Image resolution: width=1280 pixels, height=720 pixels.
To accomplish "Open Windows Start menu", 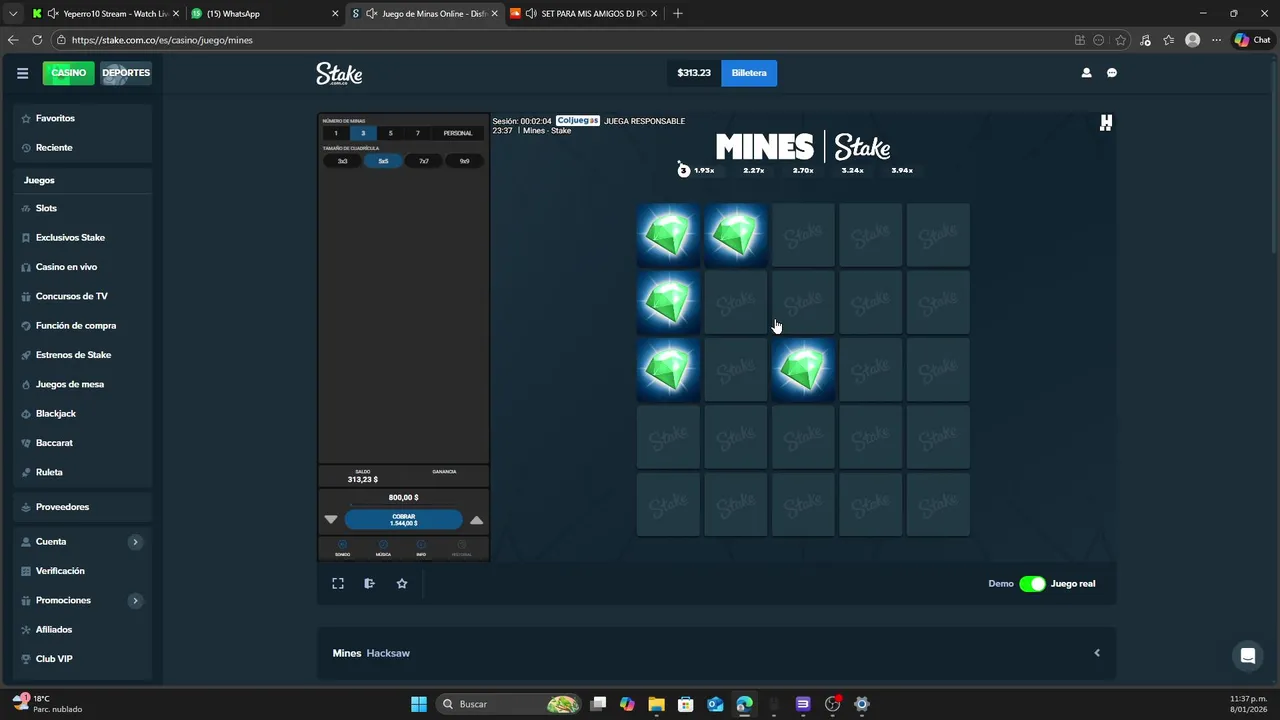I will coord(419,704).
